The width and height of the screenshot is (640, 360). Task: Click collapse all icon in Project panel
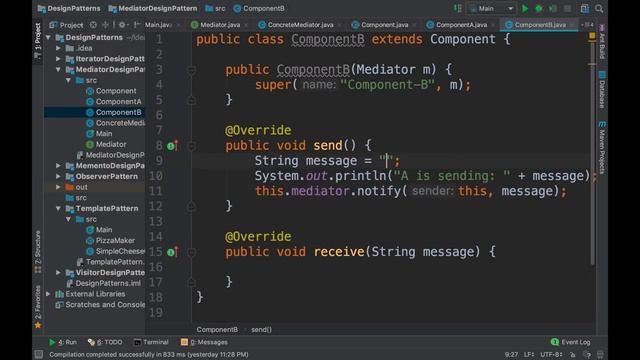coord(105,25)
